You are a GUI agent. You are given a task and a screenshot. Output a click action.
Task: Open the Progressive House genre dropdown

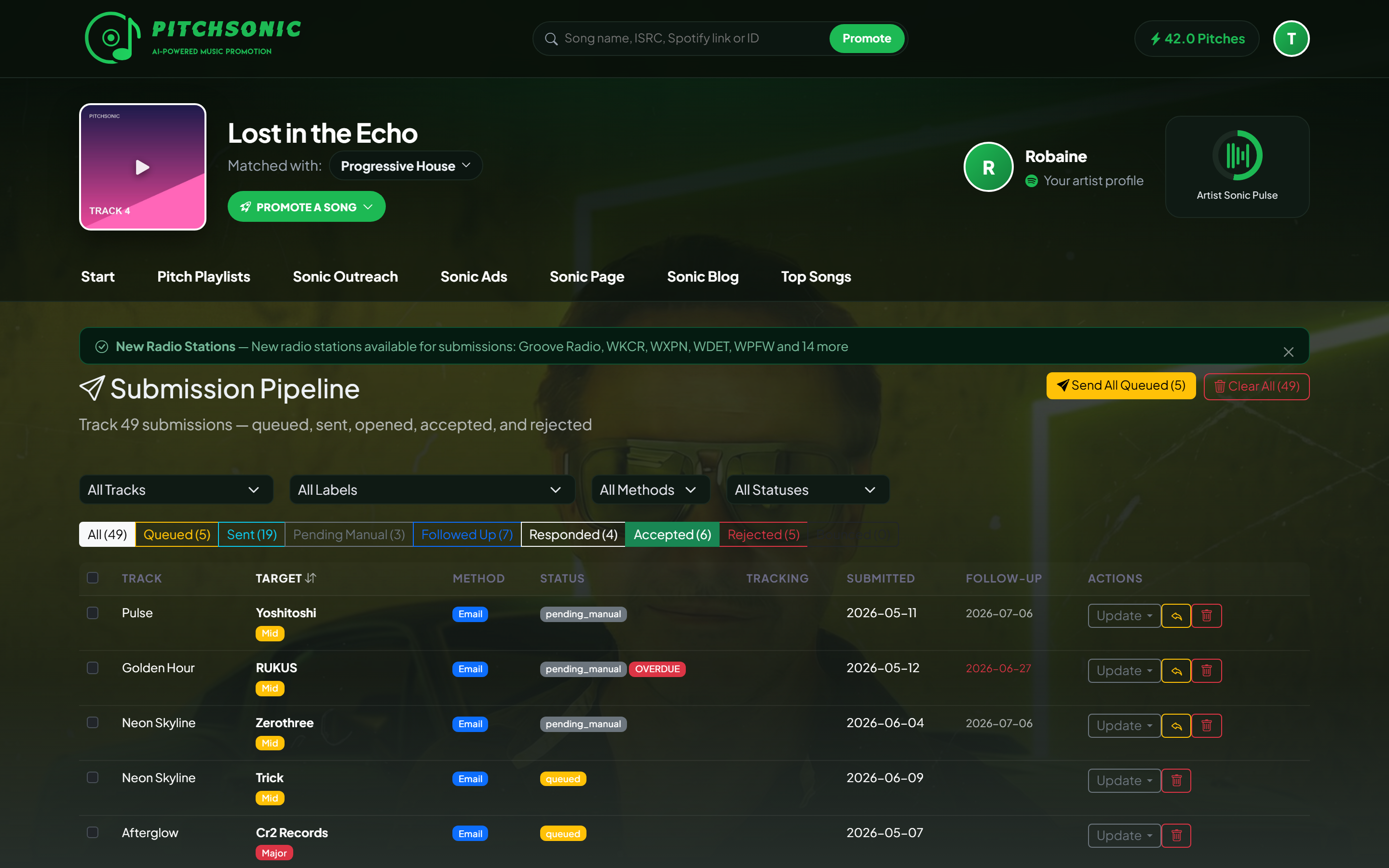[x=405, y=166]
